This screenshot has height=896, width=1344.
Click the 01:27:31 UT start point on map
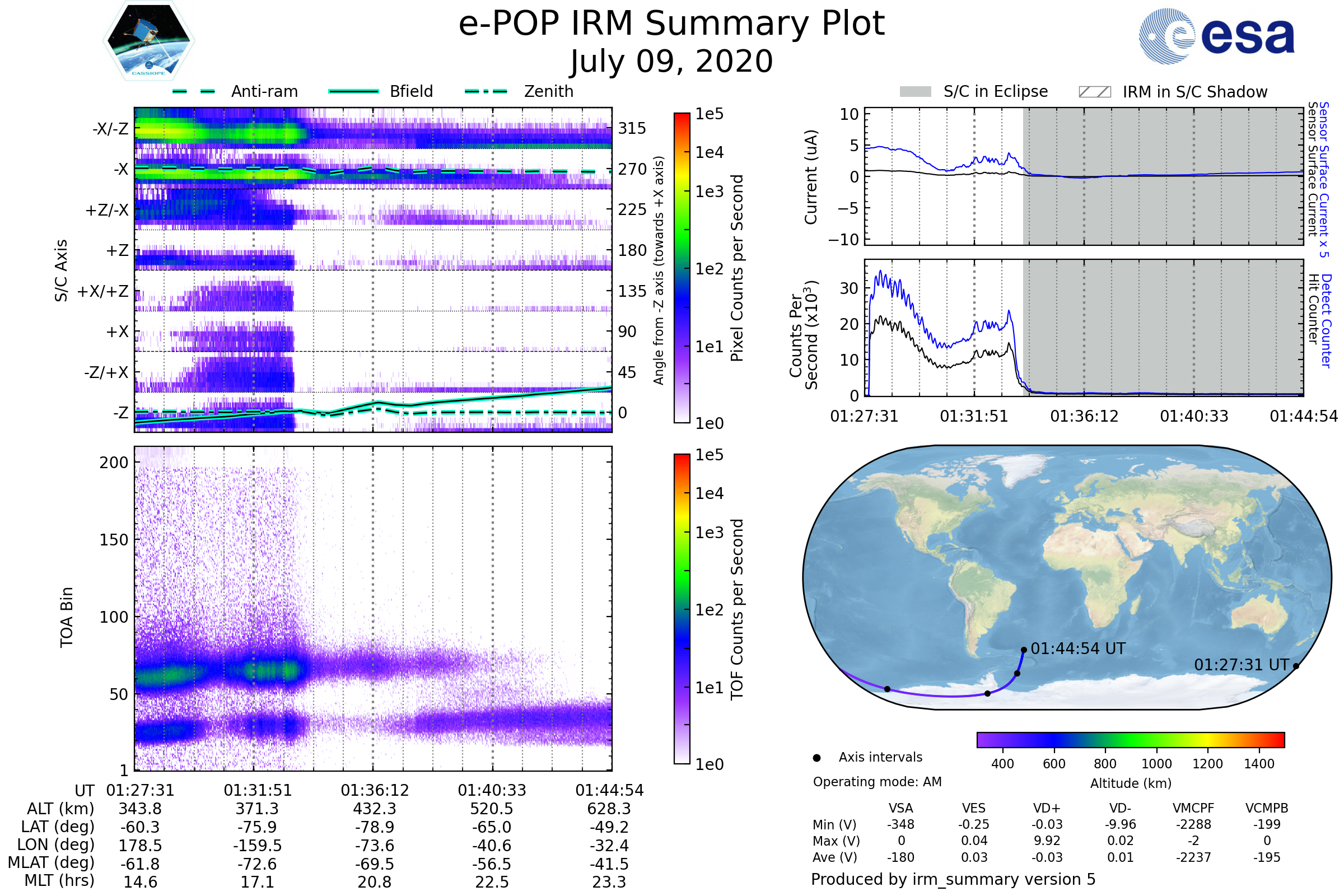[1296, 666]
